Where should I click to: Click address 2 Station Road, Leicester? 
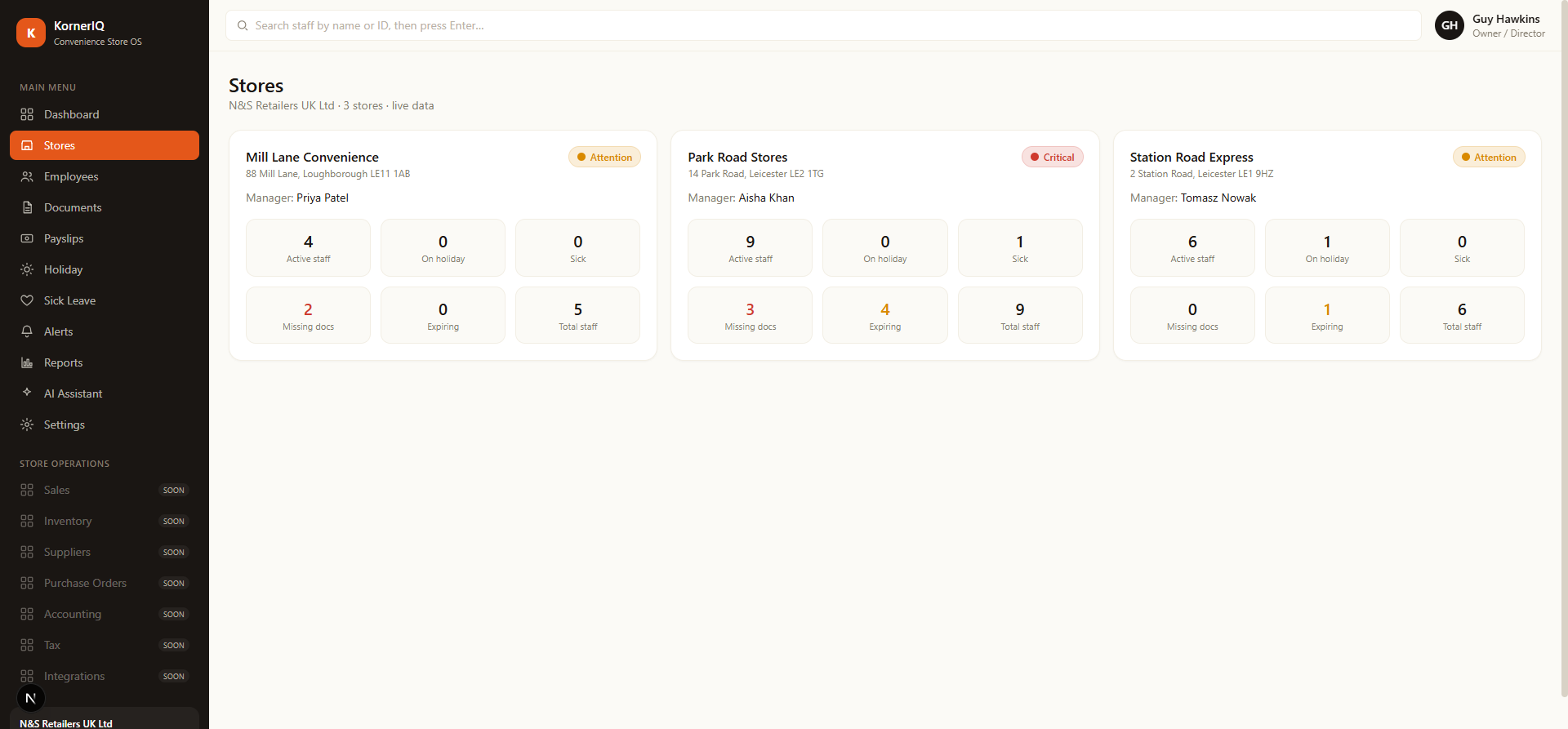click(1201, 174)
